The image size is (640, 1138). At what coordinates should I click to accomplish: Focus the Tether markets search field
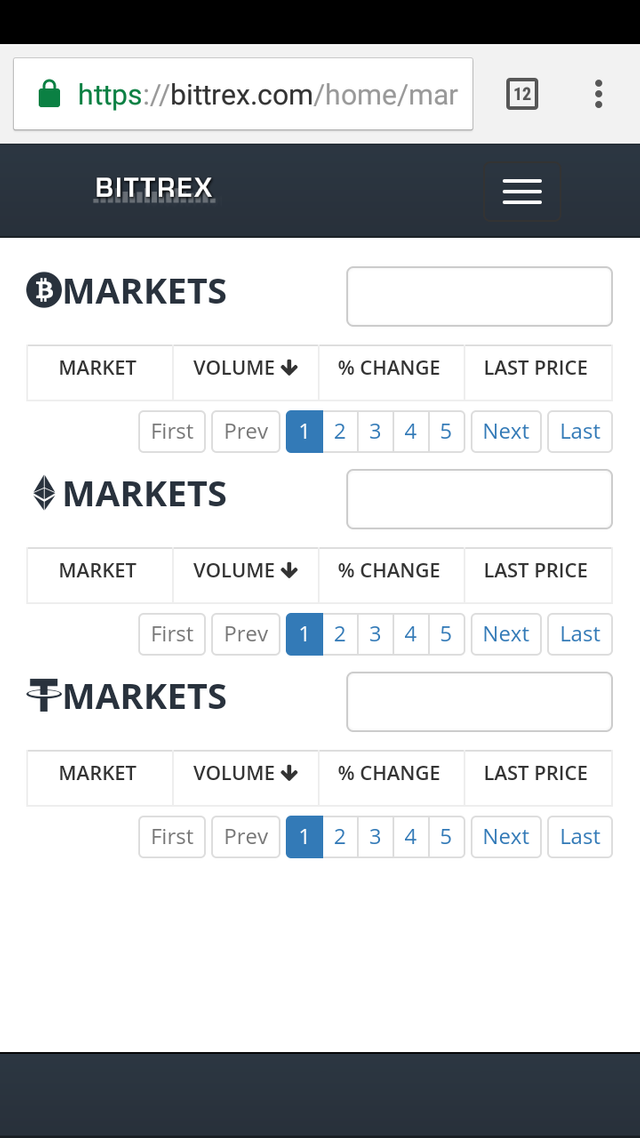tap(479, 701)
